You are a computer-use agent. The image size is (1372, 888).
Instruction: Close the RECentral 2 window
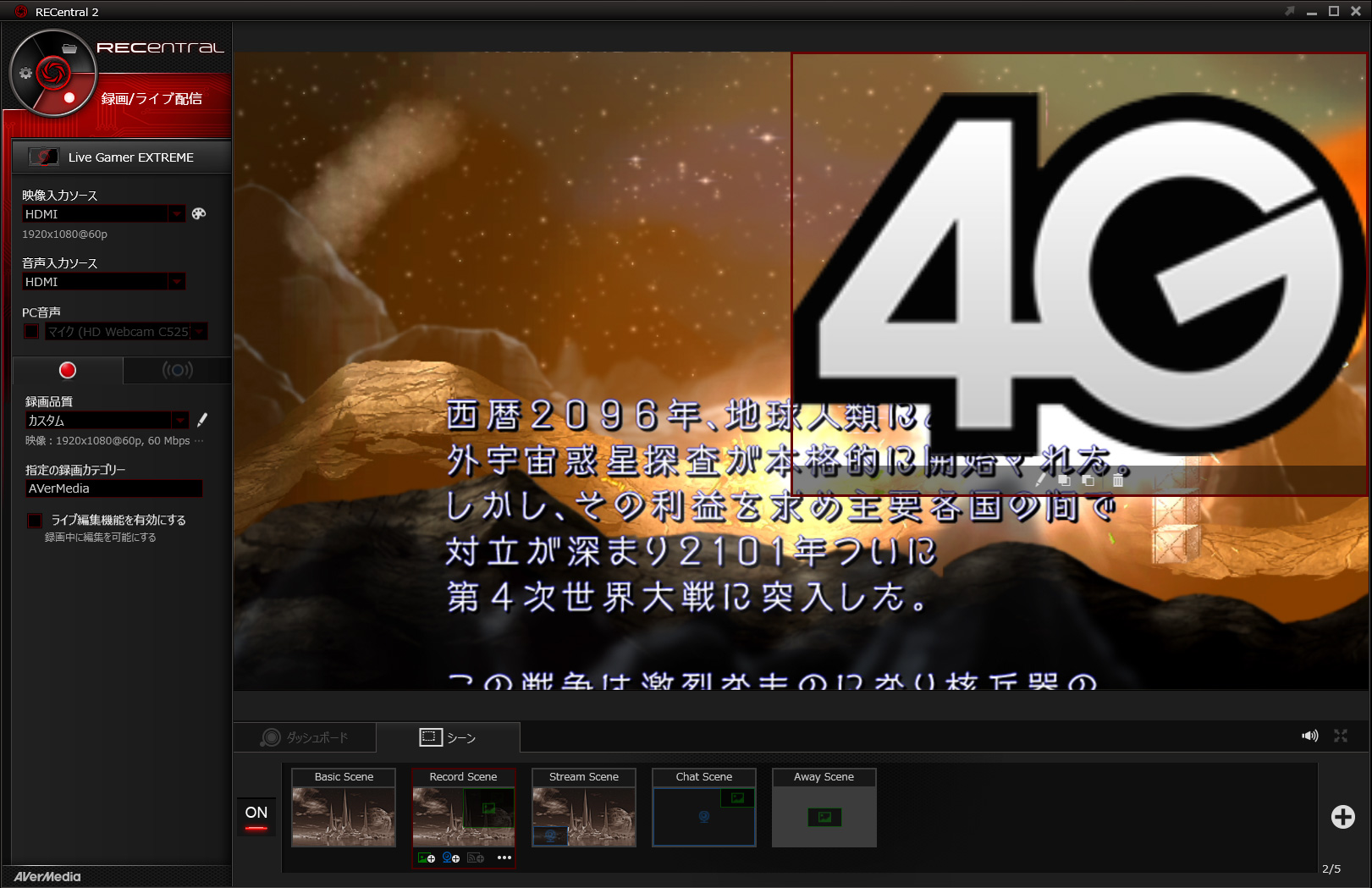[1355, 11]
